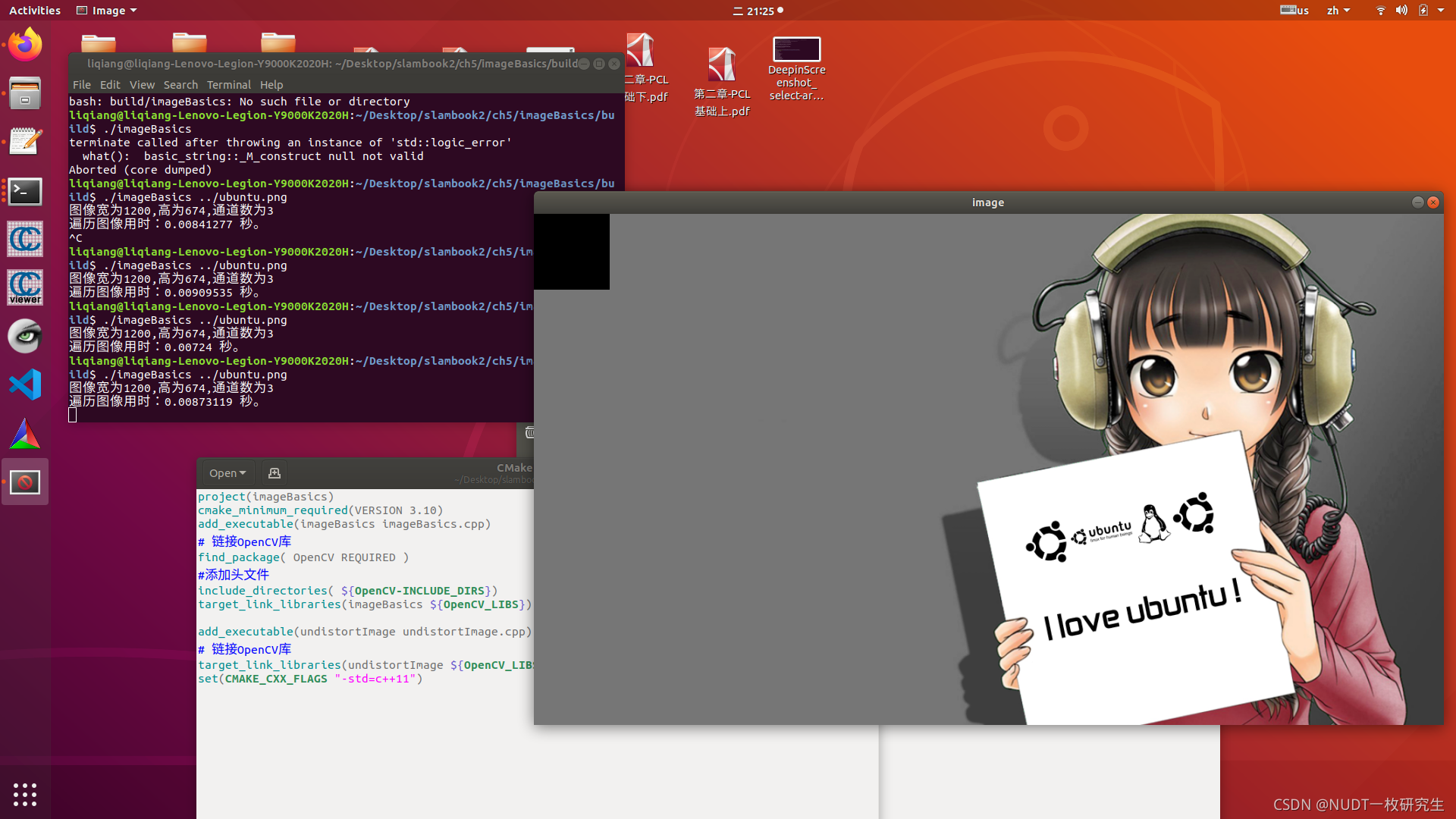Launch Visual Studio Code from dock
Viewport: 1456px width, 819px height.
coord(25,384)
